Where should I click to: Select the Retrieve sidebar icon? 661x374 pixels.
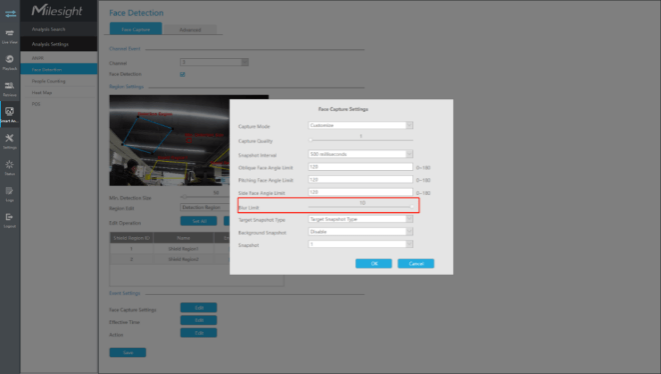click(10, 89)
